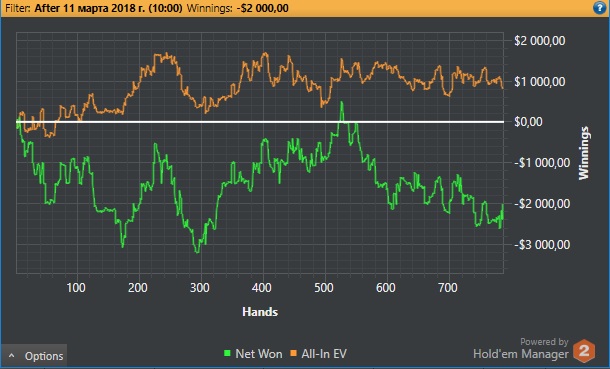Viewport: 610px width, 369px height.
Task: Expand the Options panel
Action: tap(34, 356)
